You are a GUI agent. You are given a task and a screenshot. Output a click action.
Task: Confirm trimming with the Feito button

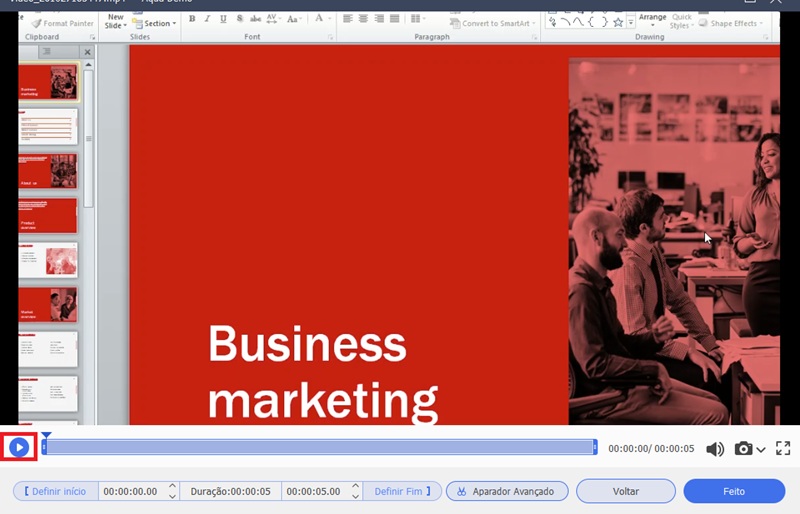734,491
